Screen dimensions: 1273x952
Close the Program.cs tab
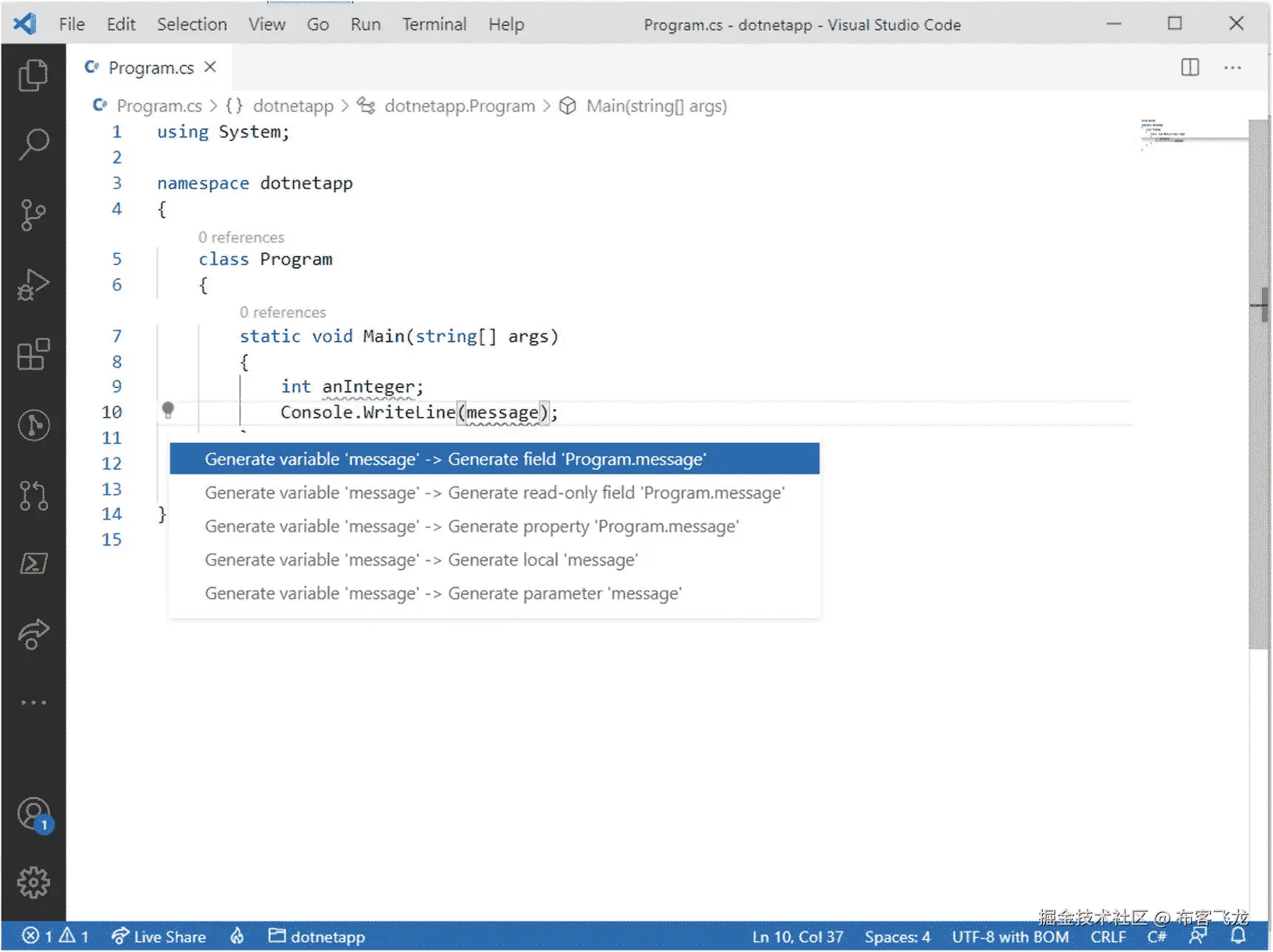210,67
